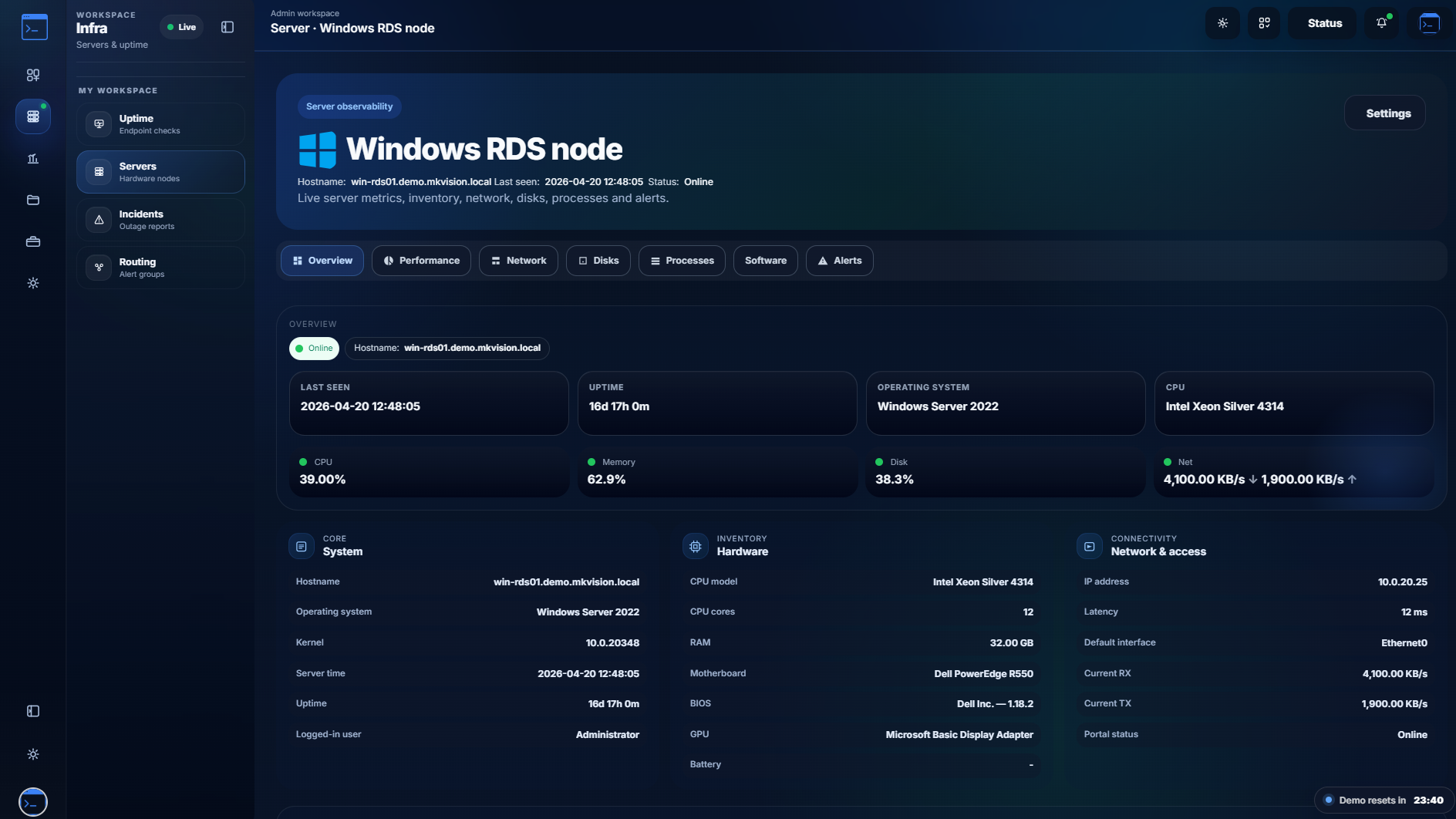This screenshot has height=819, width=1456.
Task: Open the terminal avatar at bottom of left rail
Action: 33,802
